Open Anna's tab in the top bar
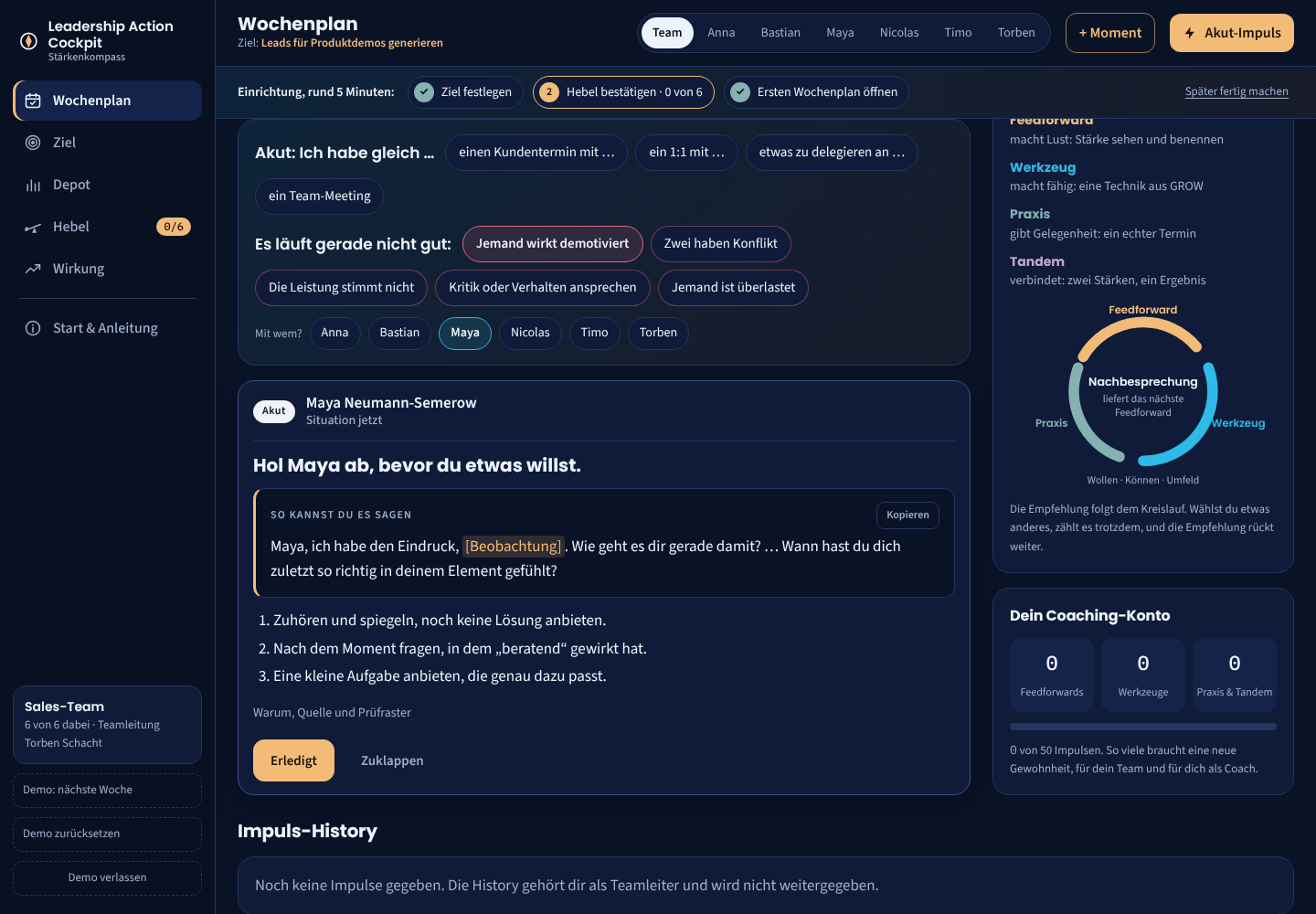Viewport: 1316px width, 914px height. pos(721,33)
